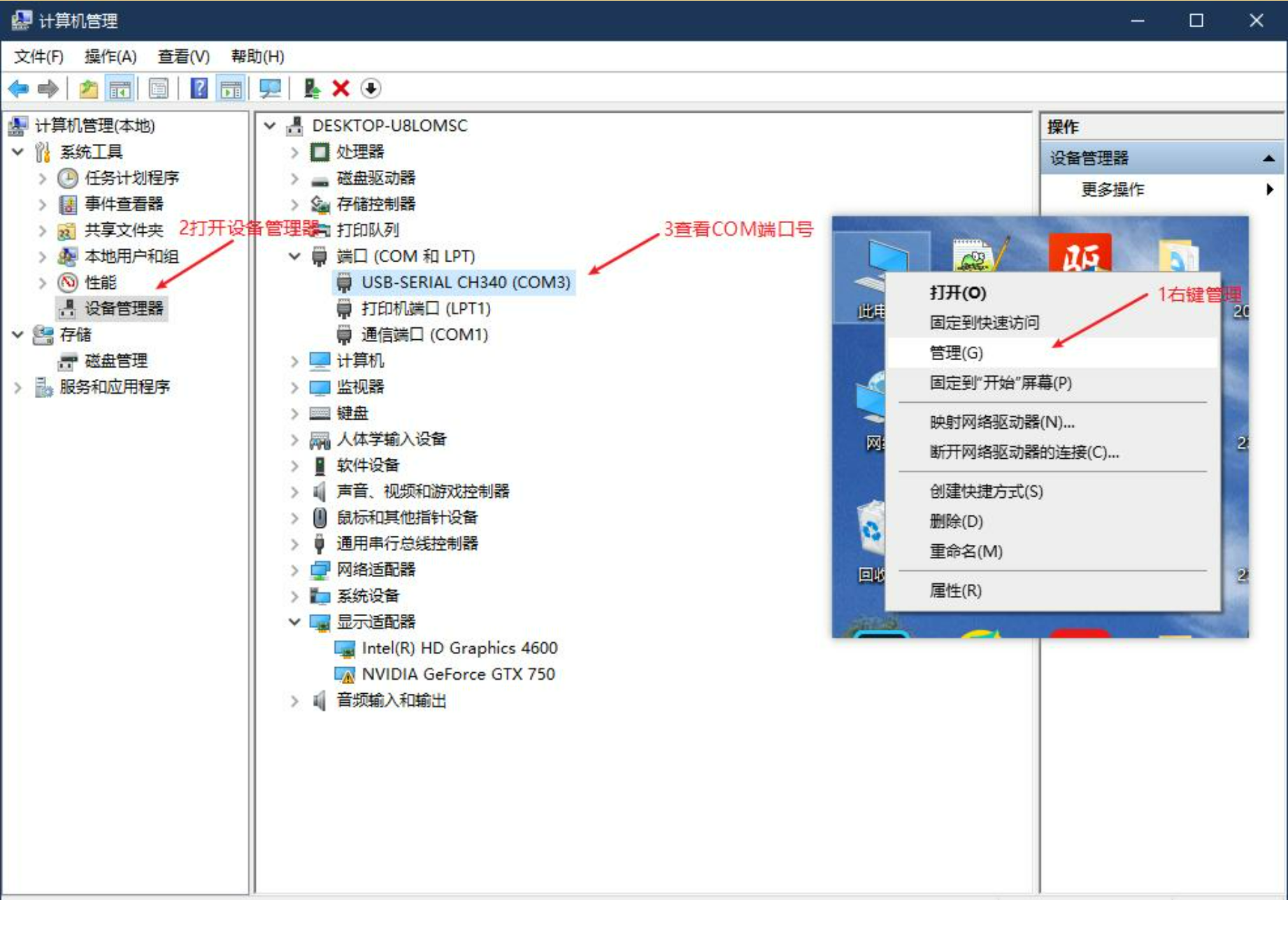Click the disable device down-arrow icon
This screenshot has width=1288, height=926.
tap(371, 89)
